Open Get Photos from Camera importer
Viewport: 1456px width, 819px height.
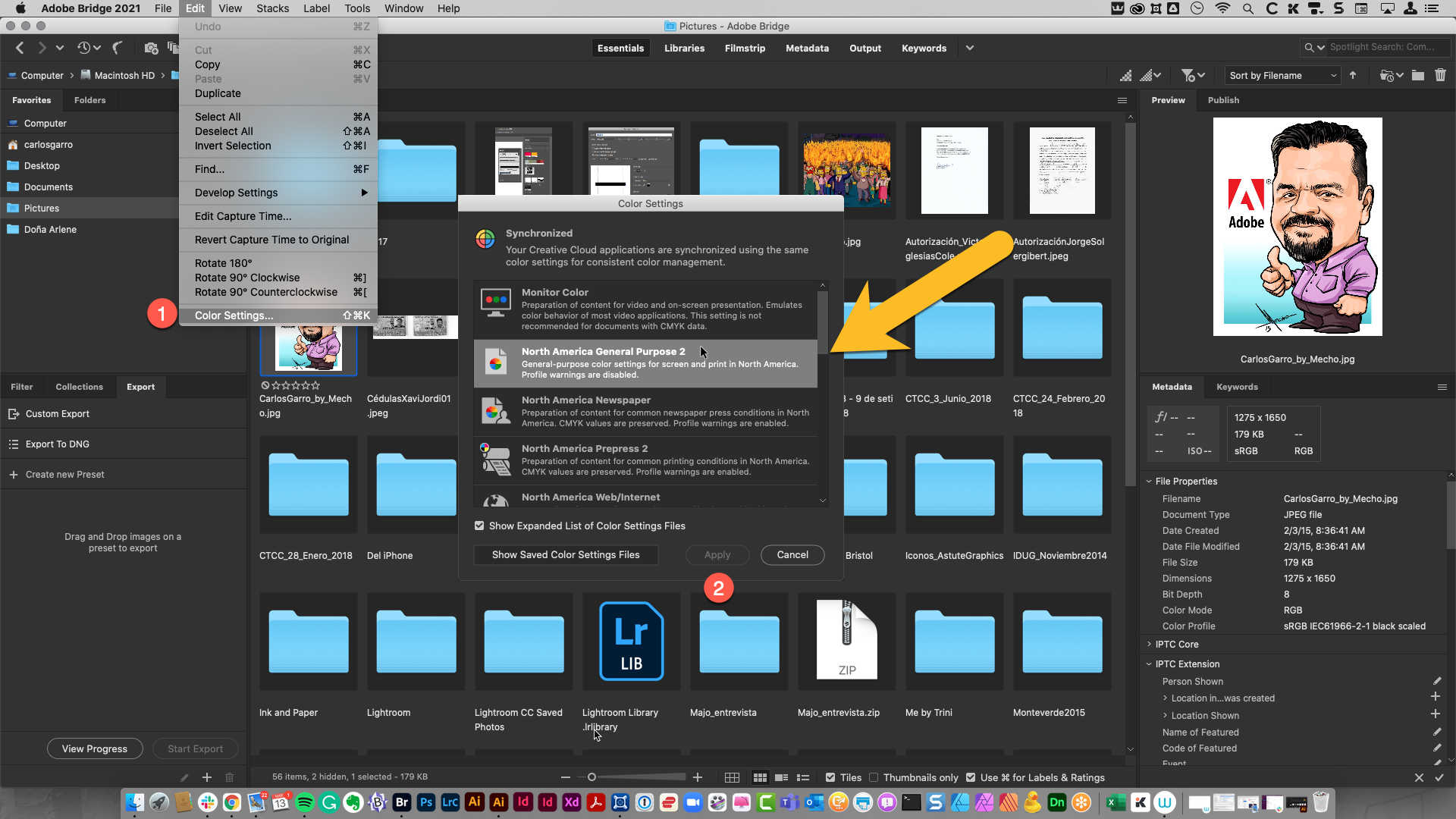pyautogui.click(x=151, y=48)
